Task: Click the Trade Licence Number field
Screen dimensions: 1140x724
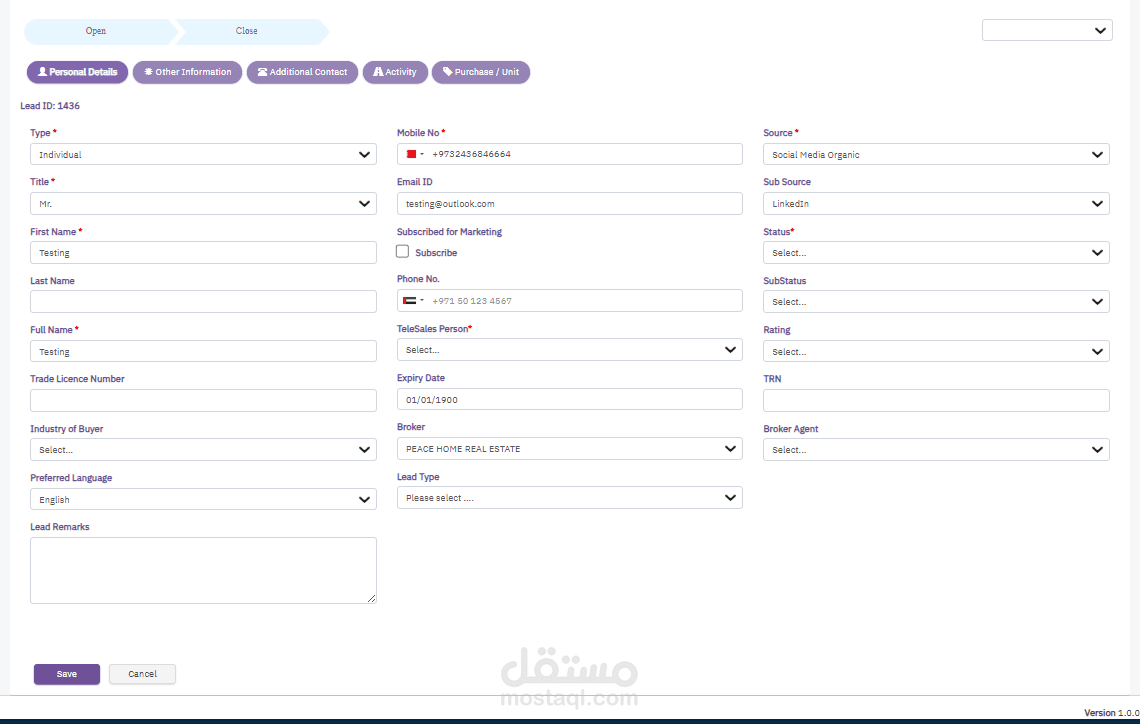Action: click(204, 400)
